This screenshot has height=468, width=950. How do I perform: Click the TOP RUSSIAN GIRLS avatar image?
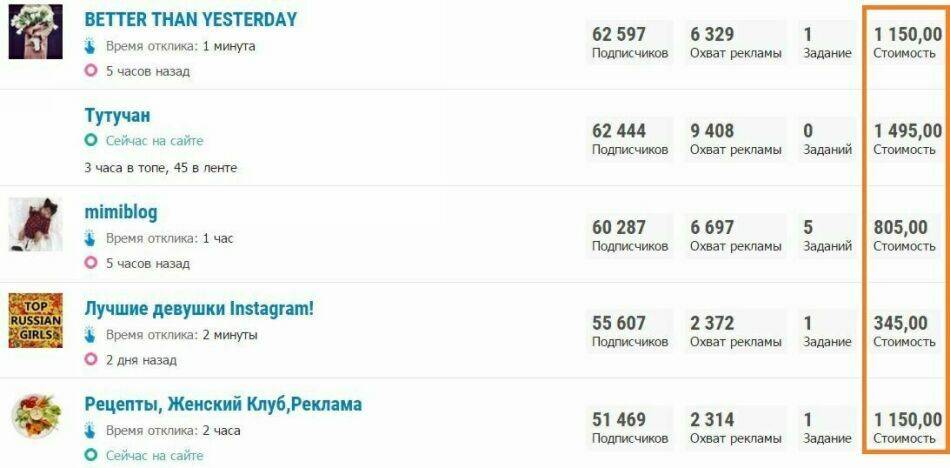tap(36, 320)
